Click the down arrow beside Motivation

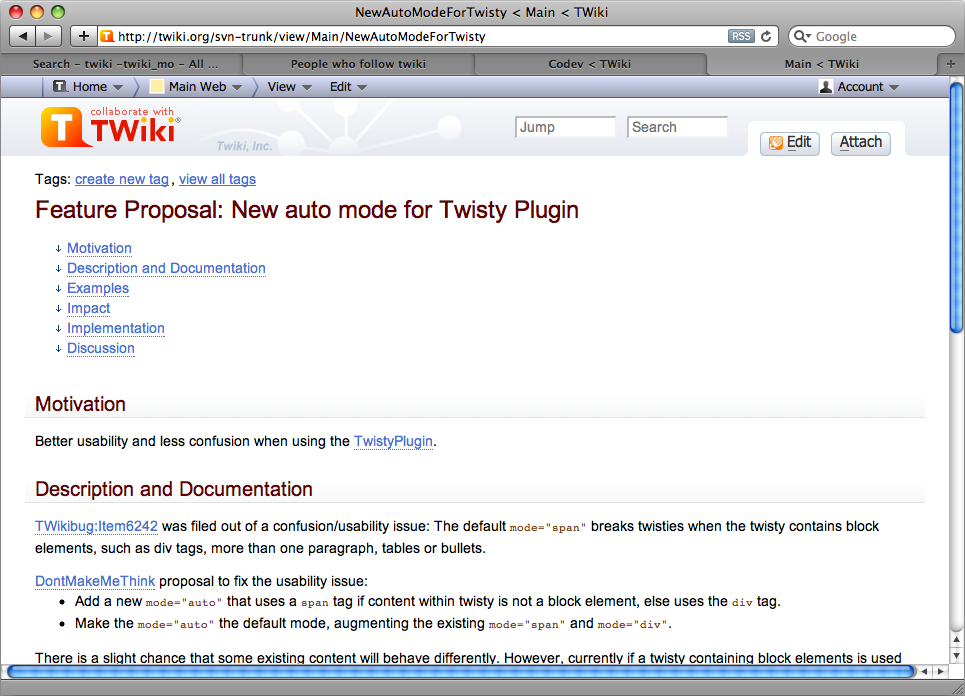[58, 249]
